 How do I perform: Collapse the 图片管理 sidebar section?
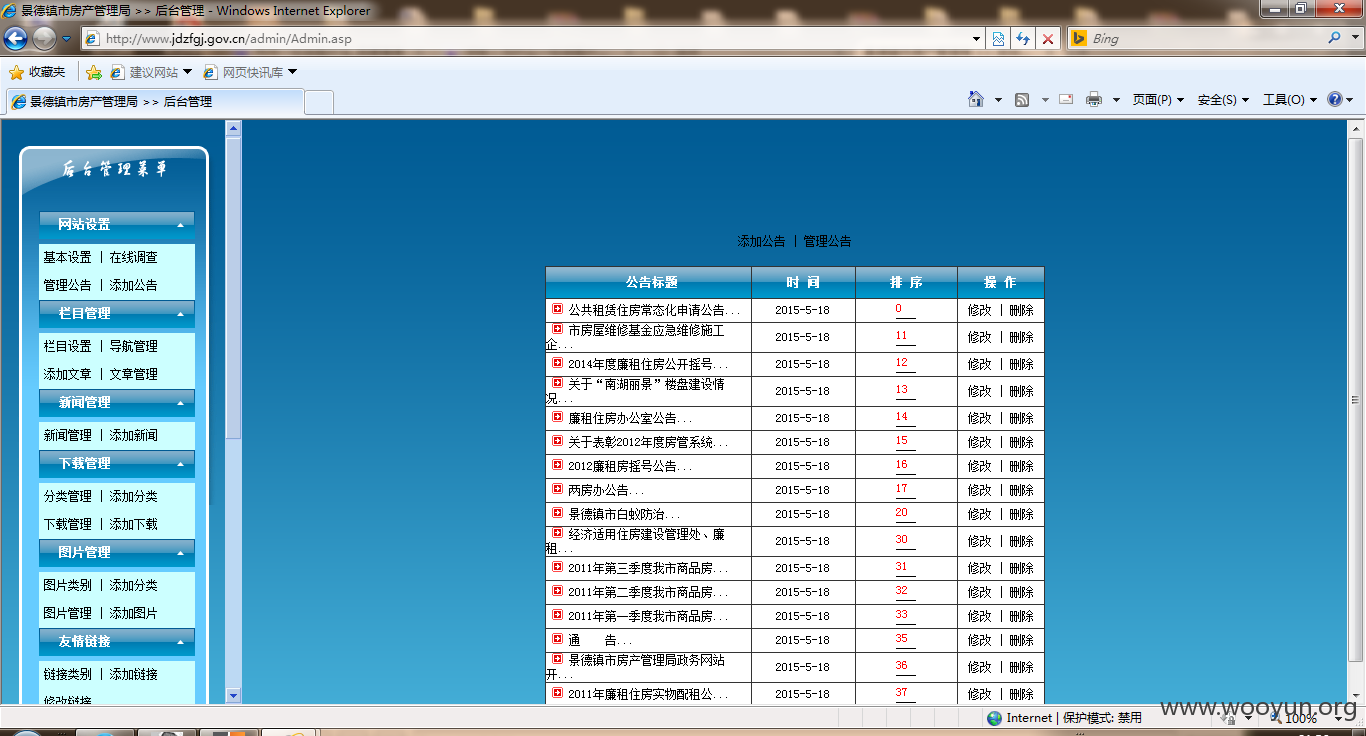pyautogui.click(x=117, y=552)
